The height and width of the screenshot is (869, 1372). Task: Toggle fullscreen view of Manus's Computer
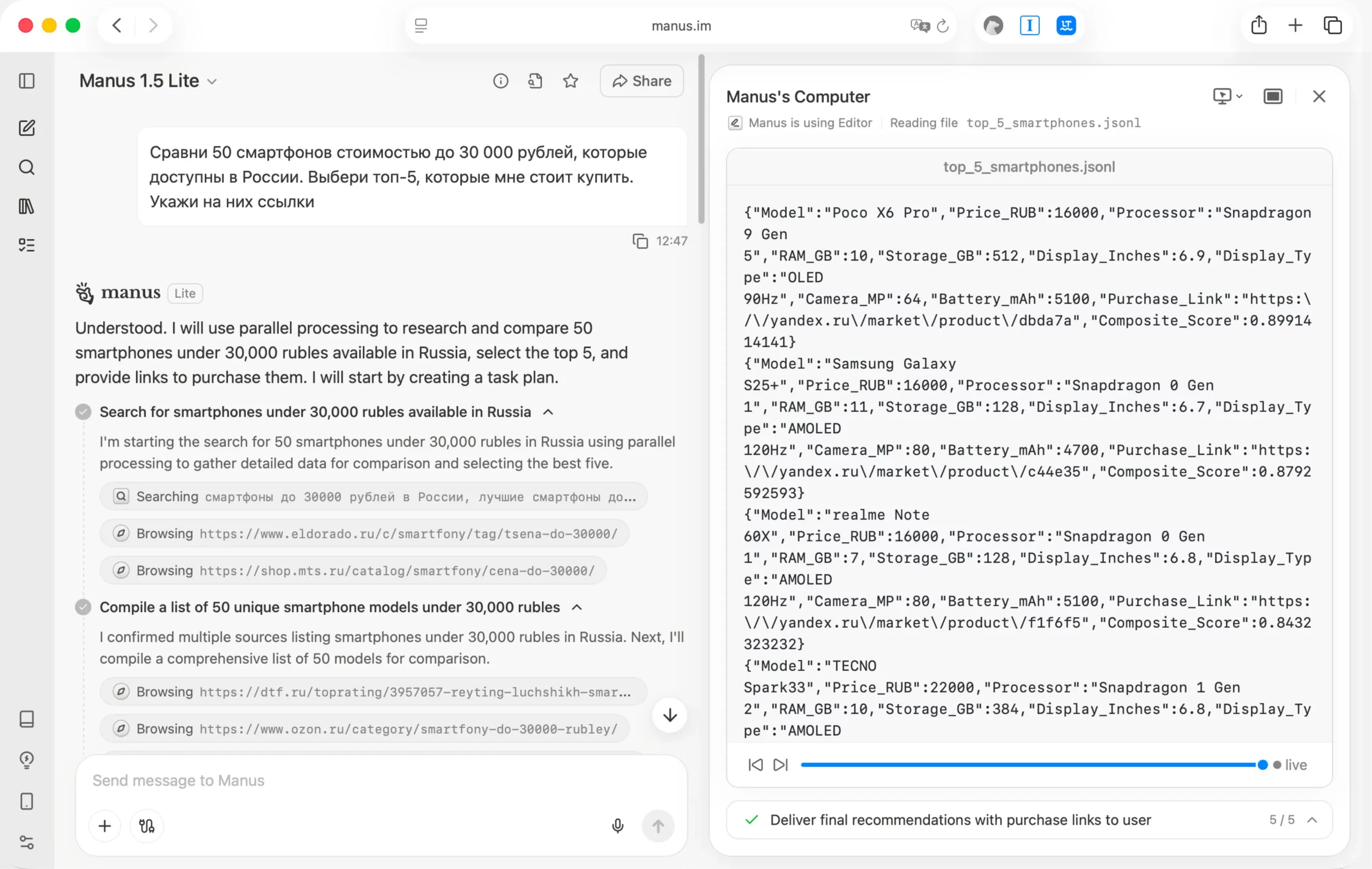pos(1273,96)
